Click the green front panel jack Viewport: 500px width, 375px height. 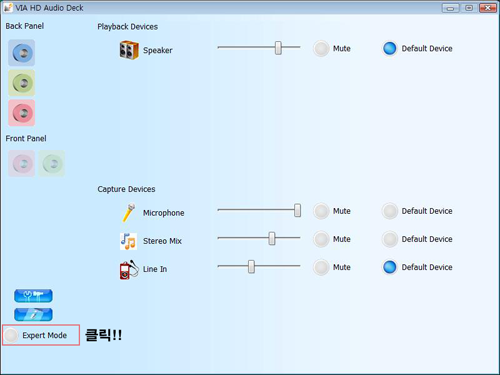tap(52, 163)
